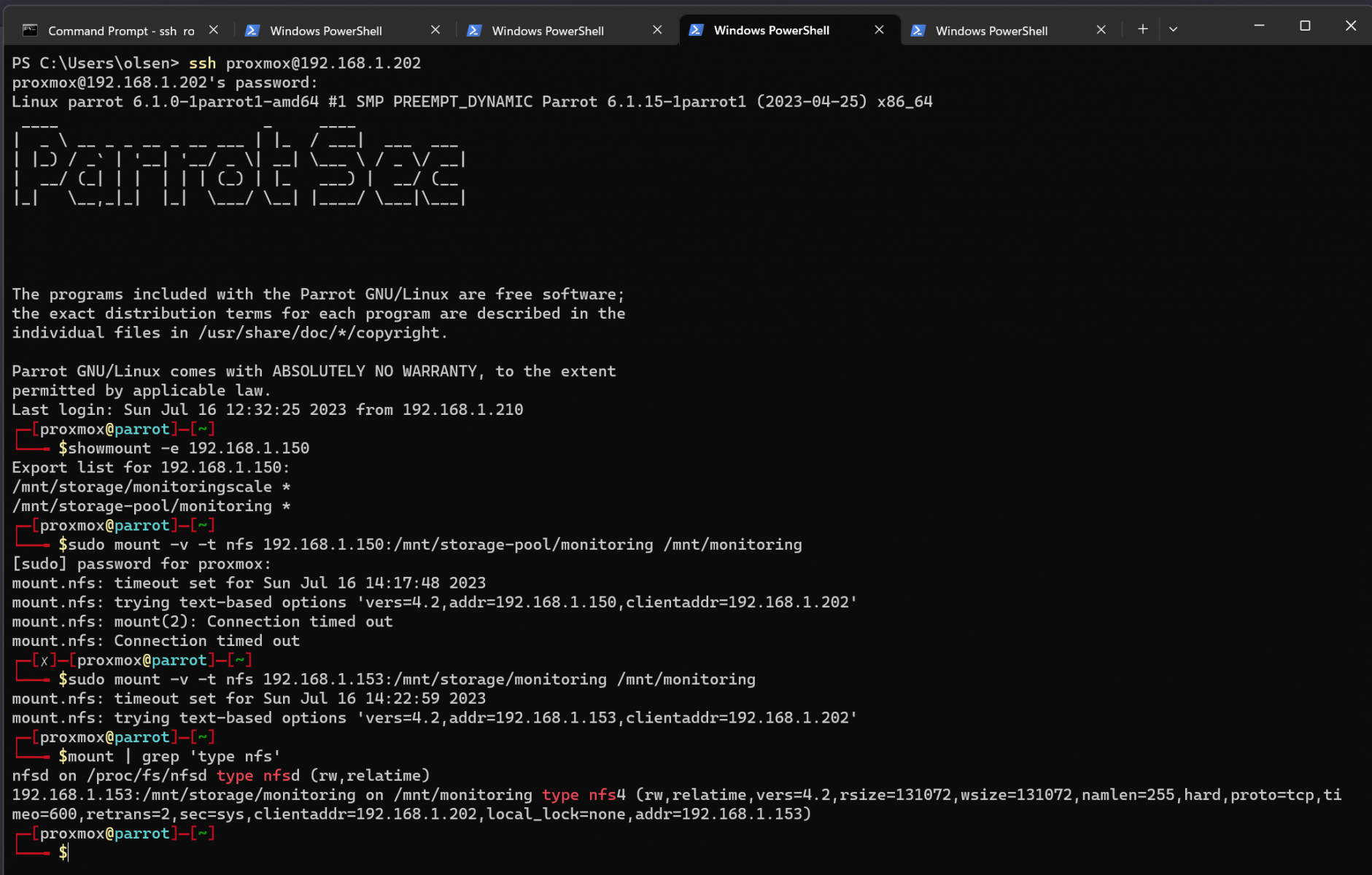Click the '/mnt/storage/monitoringscale *' export line
The height and width of the screenshot is (875, 1372).
(x=152, y=487)
